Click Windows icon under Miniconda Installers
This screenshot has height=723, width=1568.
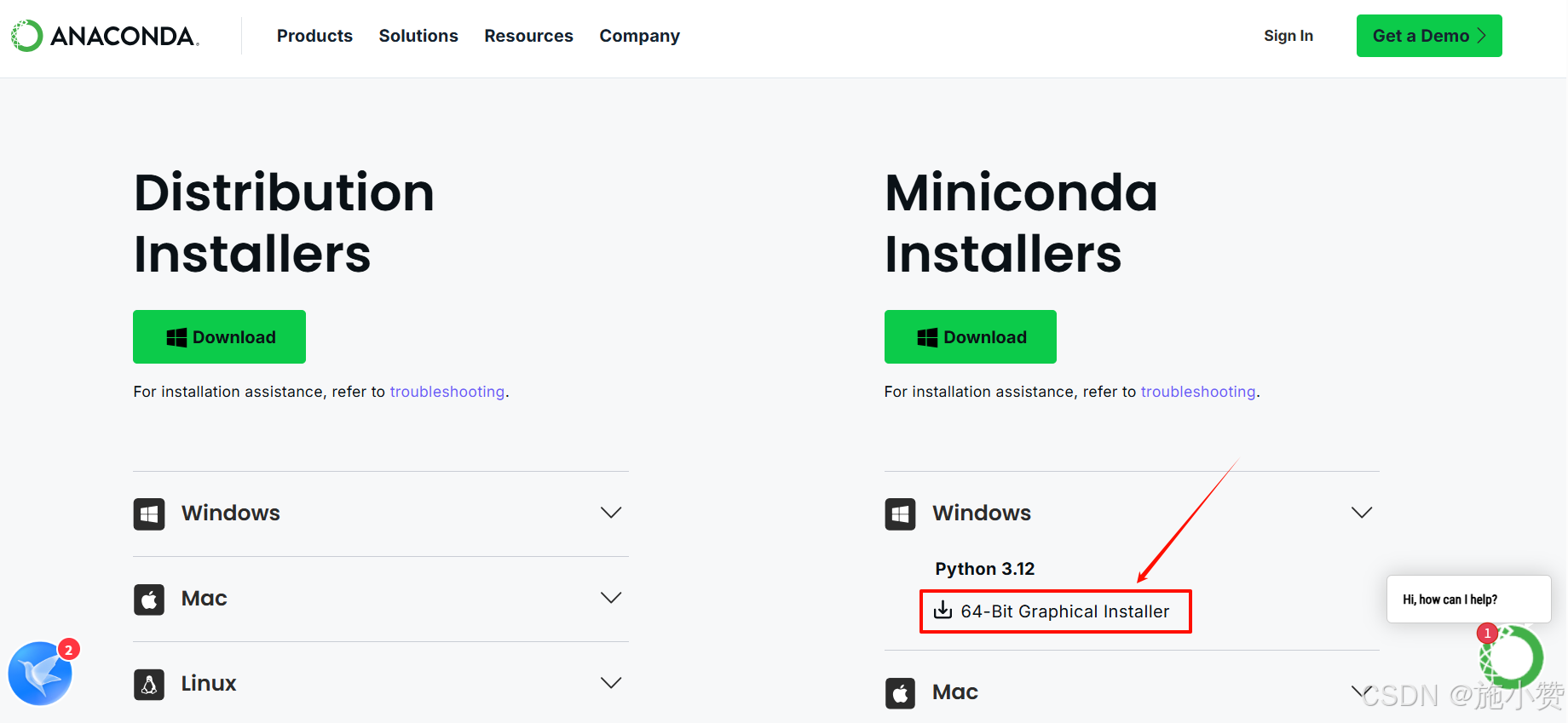(900, 514)
